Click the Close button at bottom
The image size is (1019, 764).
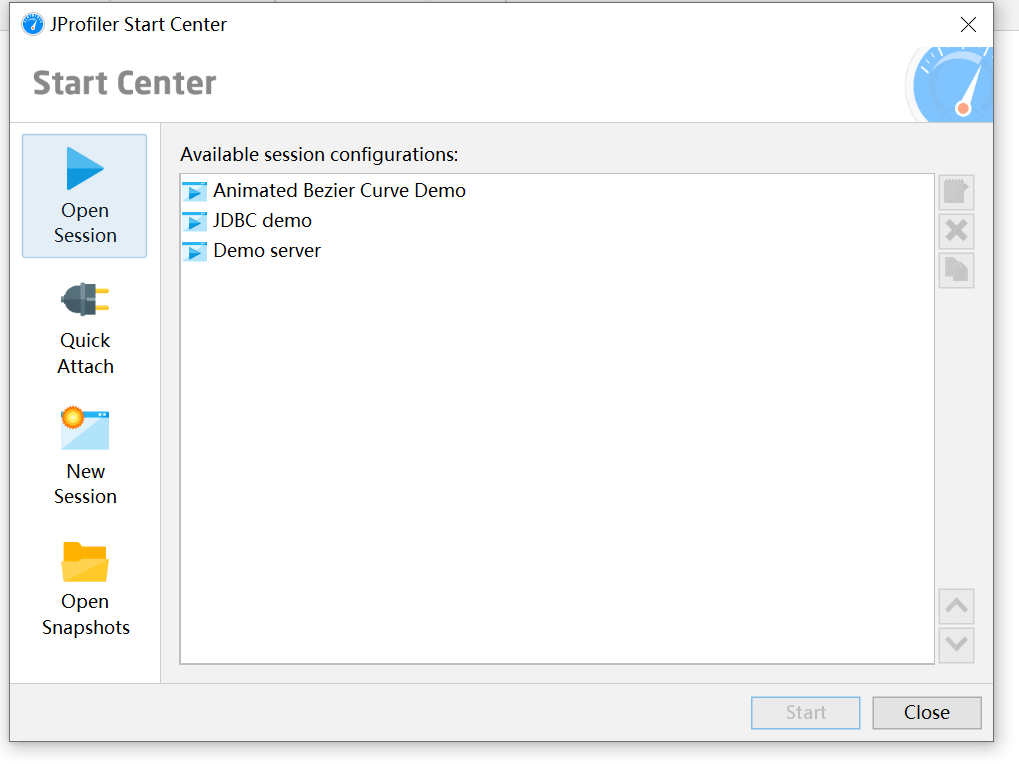tap(926, 713)
